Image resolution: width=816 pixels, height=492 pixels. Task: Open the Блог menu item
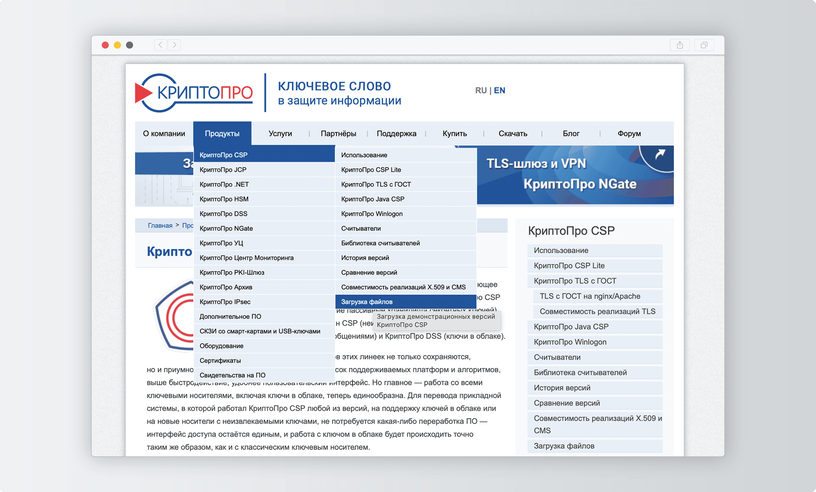point(571,133)
